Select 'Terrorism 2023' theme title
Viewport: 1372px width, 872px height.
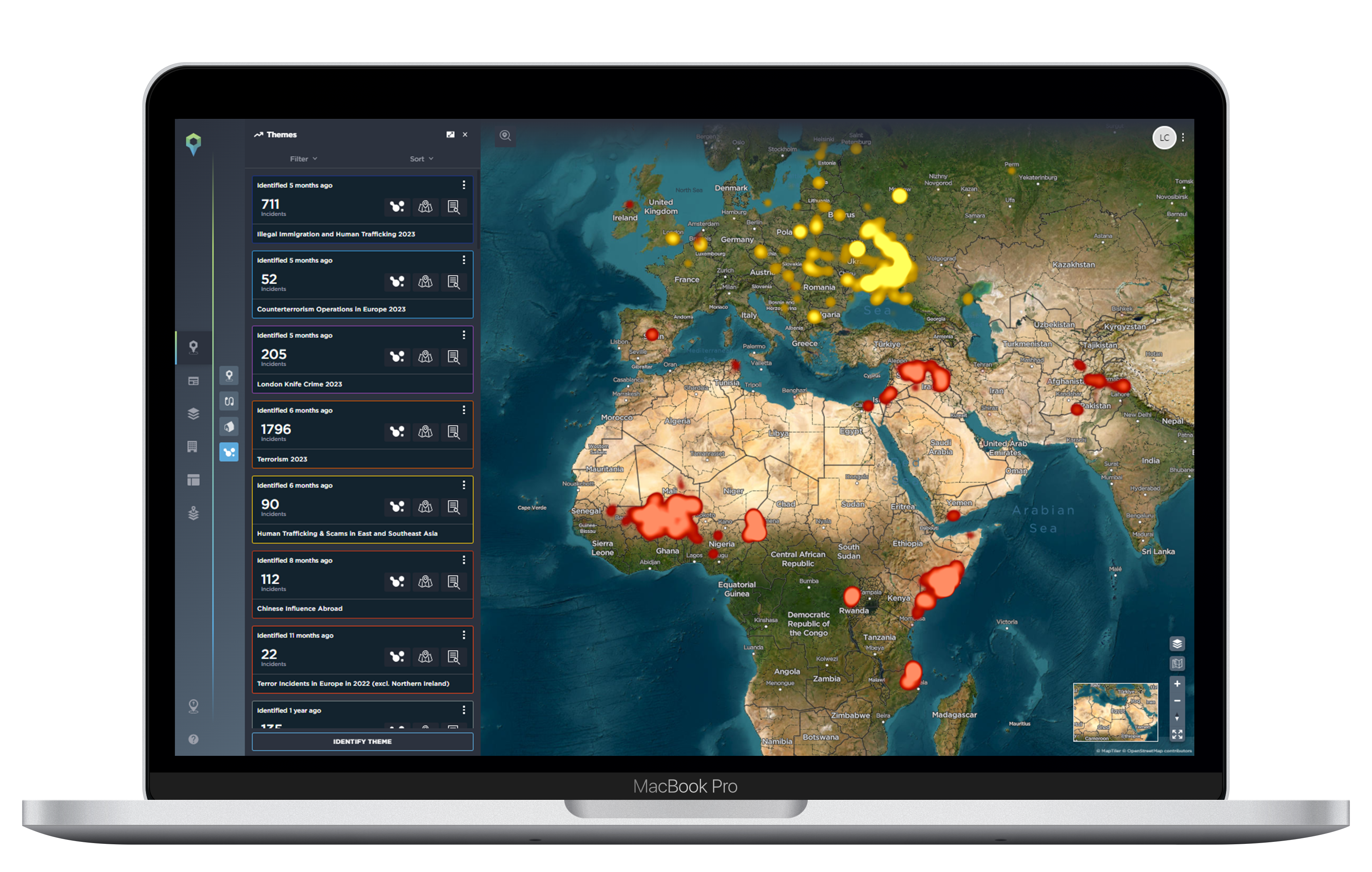282,459
